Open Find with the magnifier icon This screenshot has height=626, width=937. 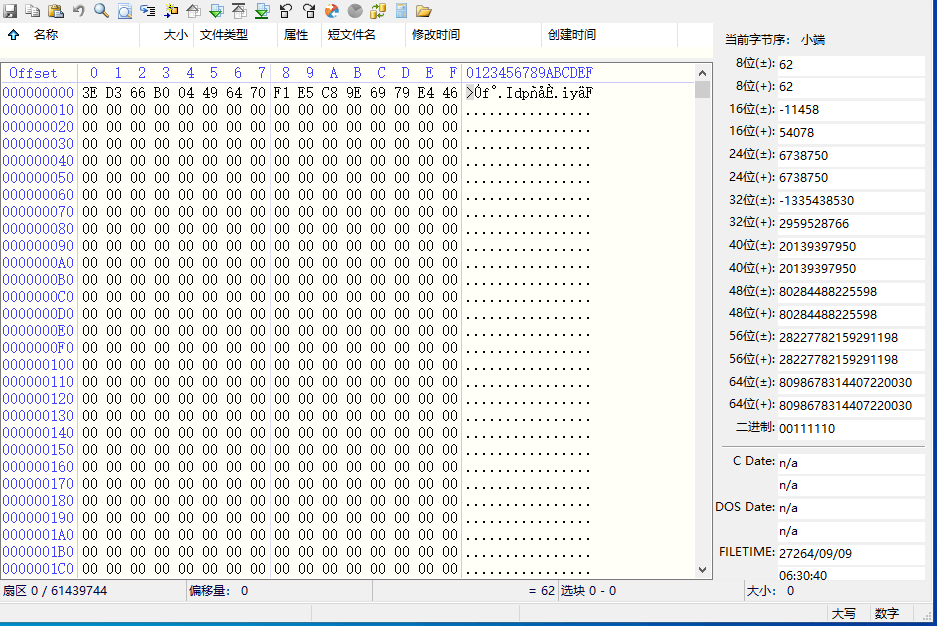101,11
